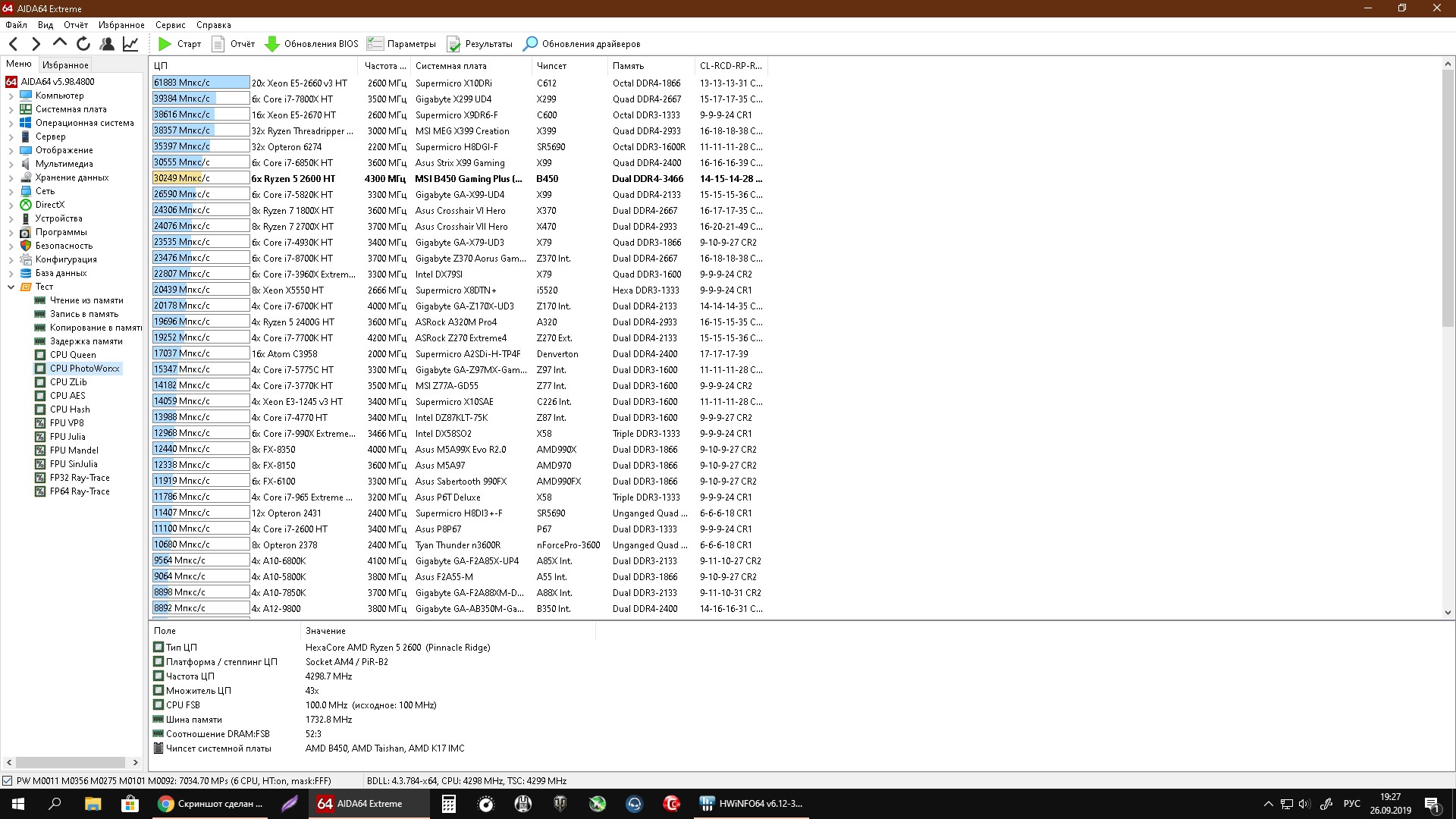Toggle the checkbox in the status bar
The height and width of the screenshot is (819, 1456).
click(8, 780)
